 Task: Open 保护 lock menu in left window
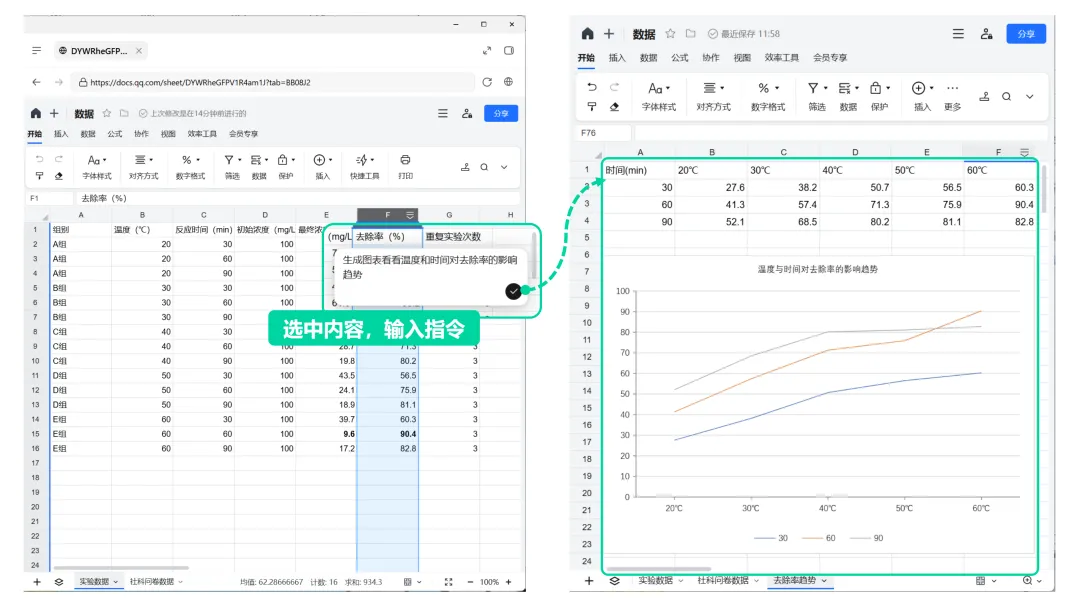[x=286, y=167]
